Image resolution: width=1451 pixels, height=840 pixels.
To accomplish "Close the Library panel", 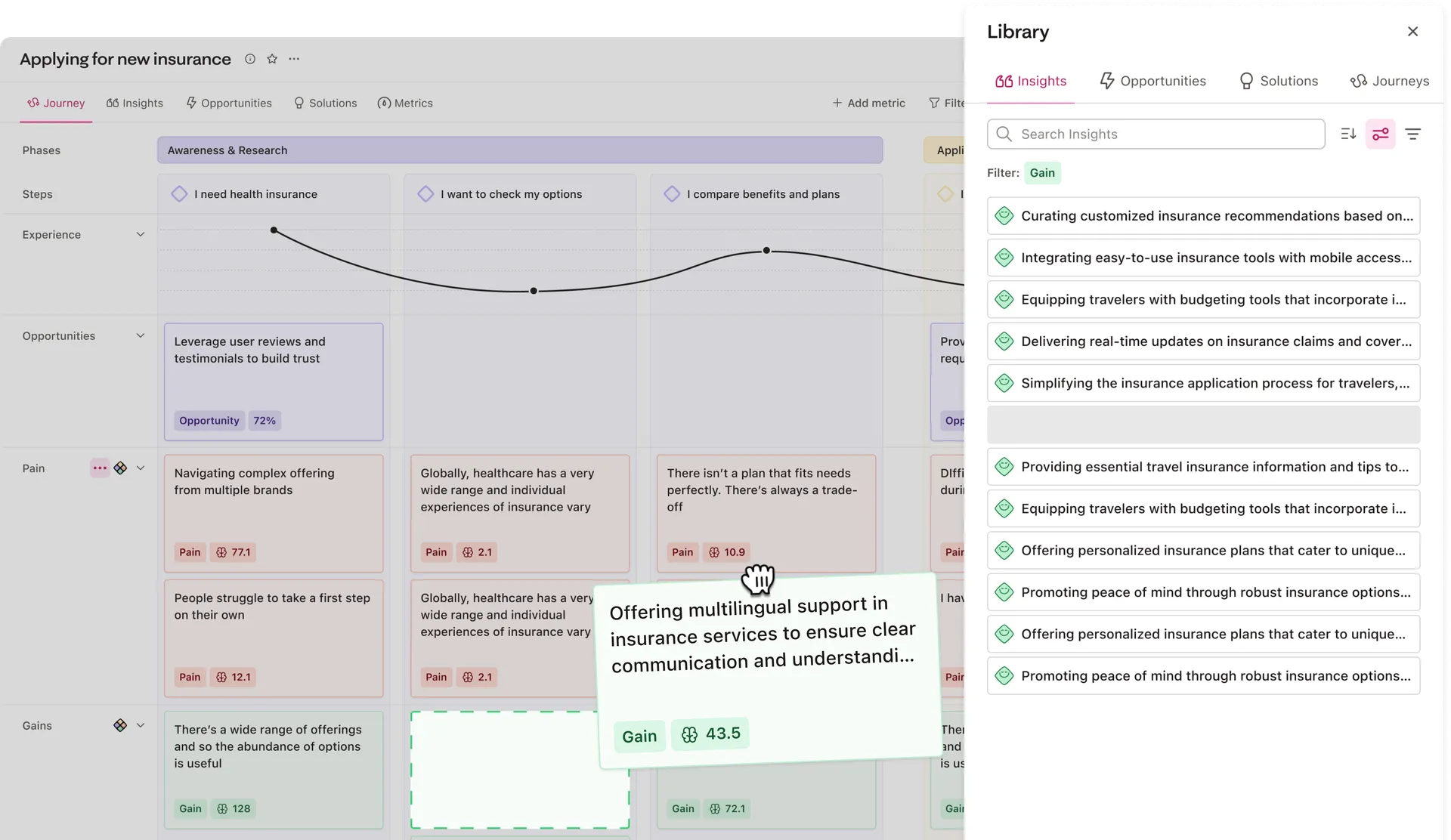I will [1412, 32].
